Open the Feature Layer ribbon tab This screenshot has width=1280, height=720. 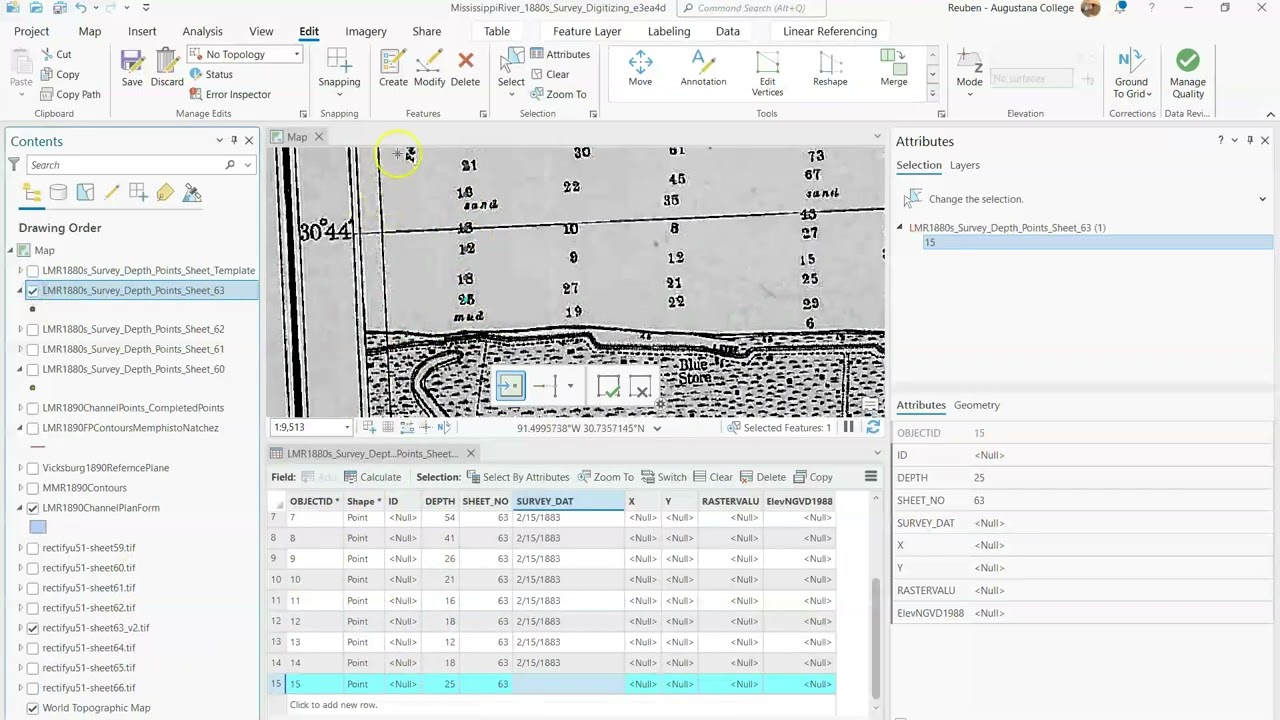click(587, 31)
